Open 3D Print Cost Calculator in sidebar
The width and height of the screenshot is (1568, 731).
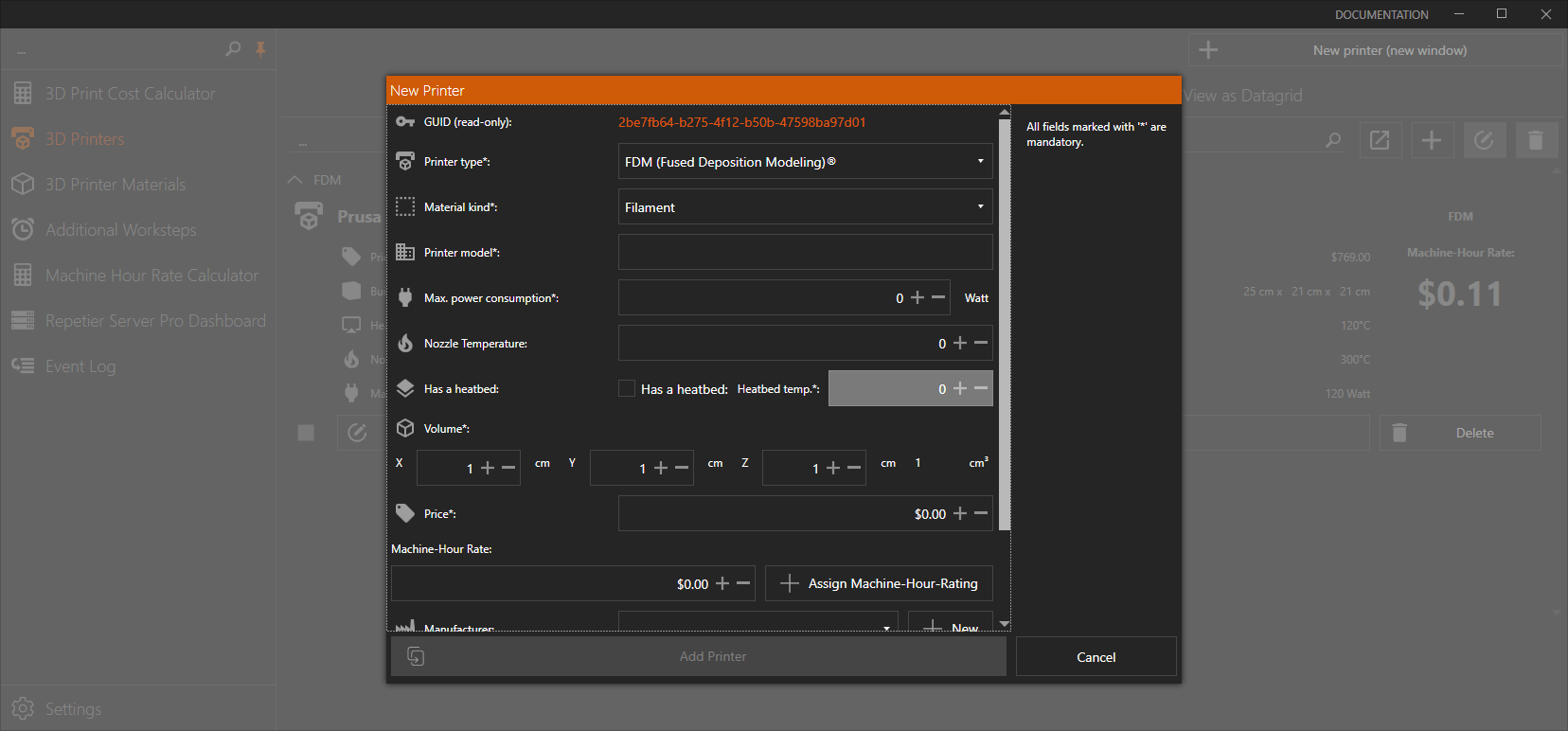coord(130,94)
